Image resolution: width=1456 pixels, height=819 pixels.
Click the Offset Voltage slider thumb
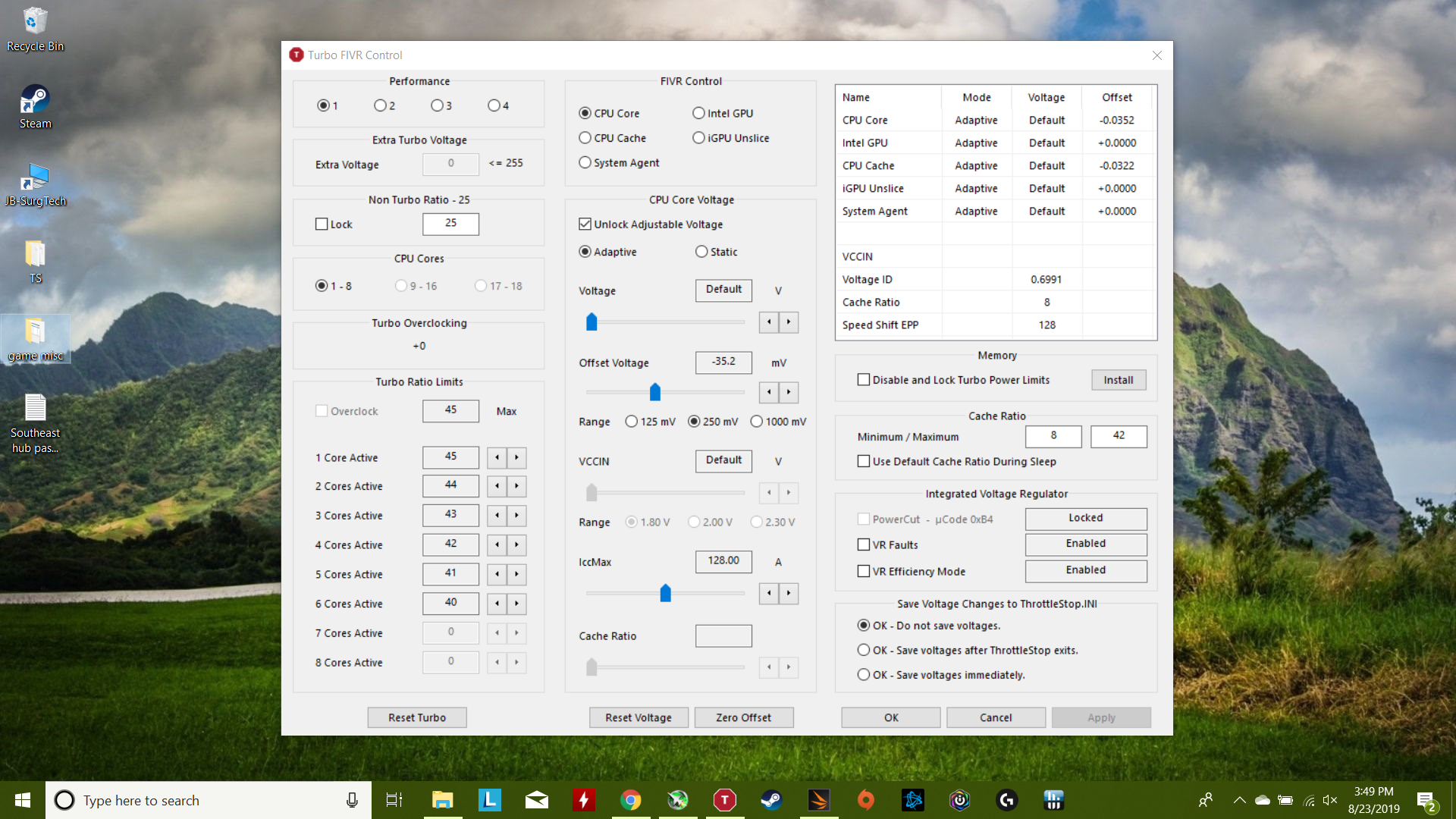coord(655,392)
